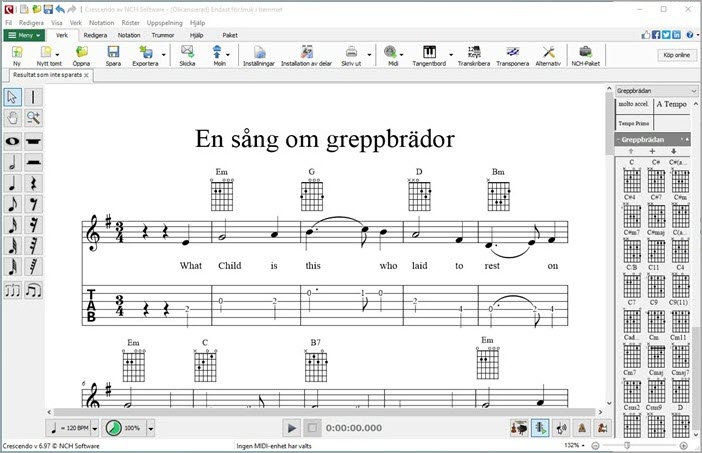Screen dimensions: 702x453
Task: Open the Redigera menu in the menu bar
Action: coord(31,23)
